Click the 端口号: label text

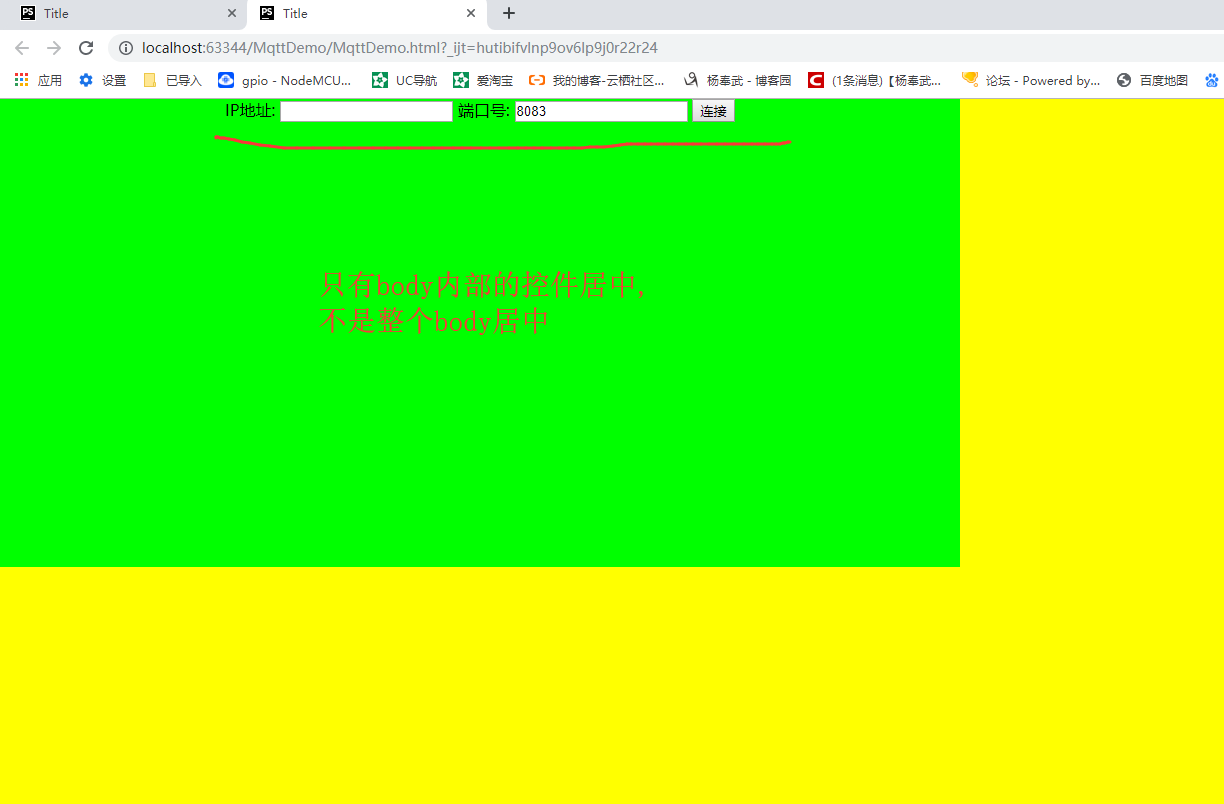tap(484, 111)
